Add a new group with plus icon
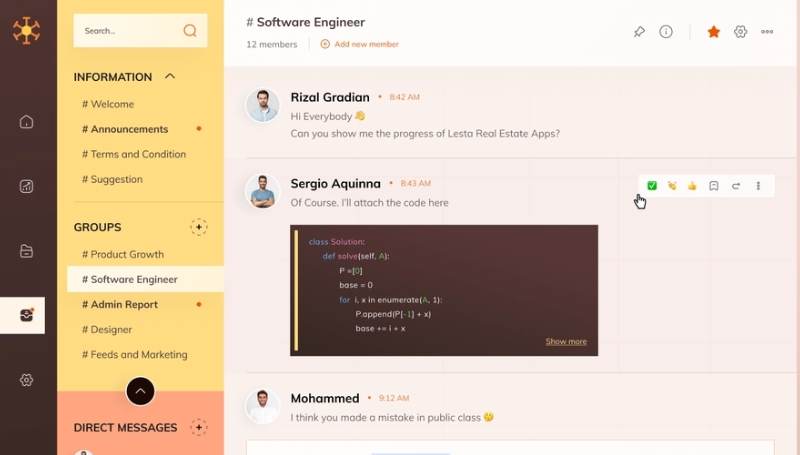Viewport: 800px width, 455px height. pos(199,227)
